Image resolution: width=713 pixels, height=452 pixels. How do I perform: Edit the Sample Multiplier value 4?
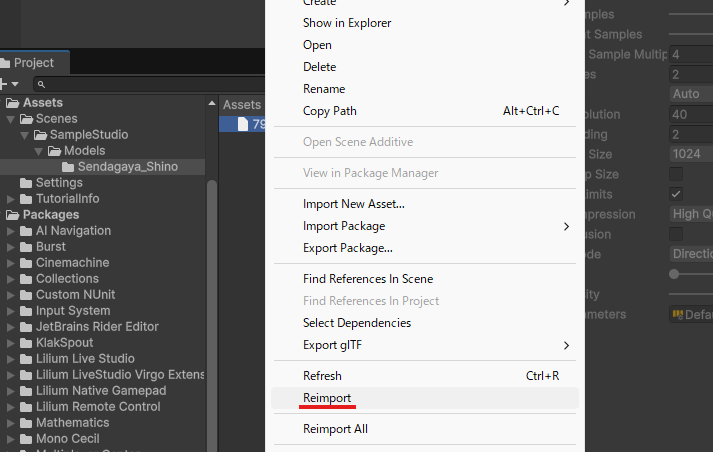point(691,55)
